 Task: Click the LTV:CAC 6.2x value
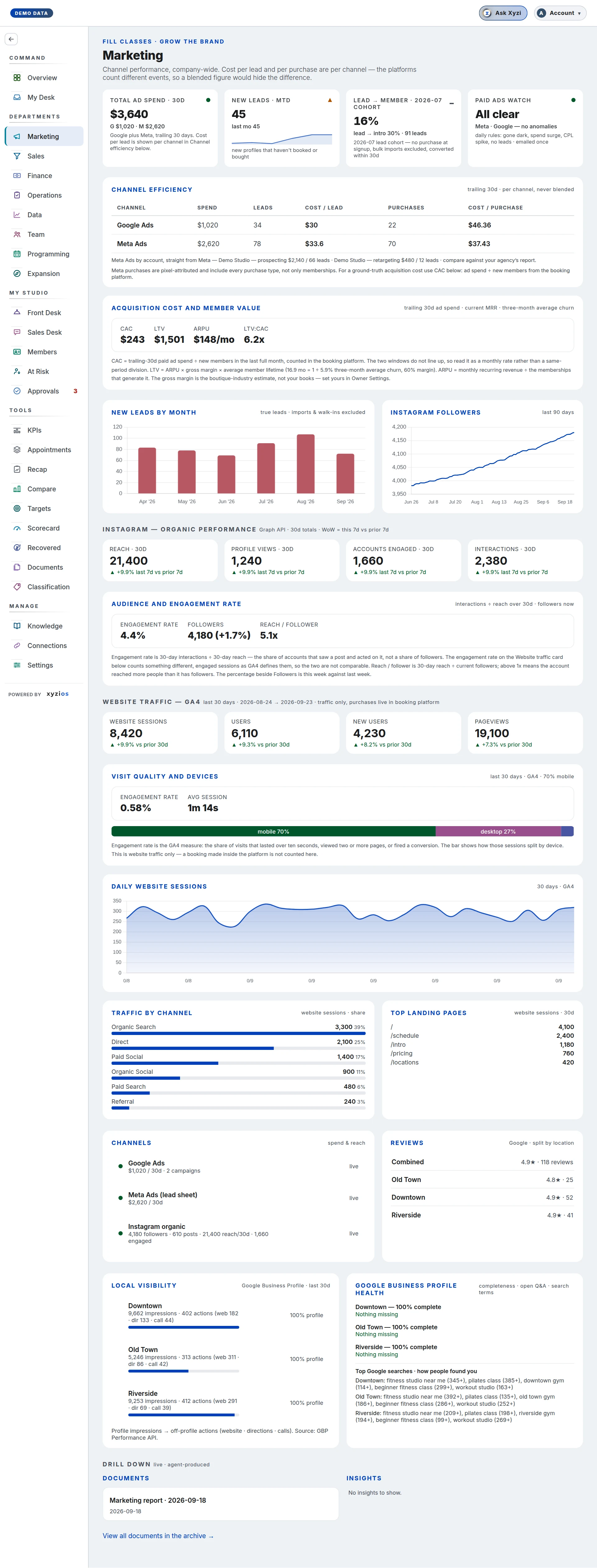coord(254,340)
